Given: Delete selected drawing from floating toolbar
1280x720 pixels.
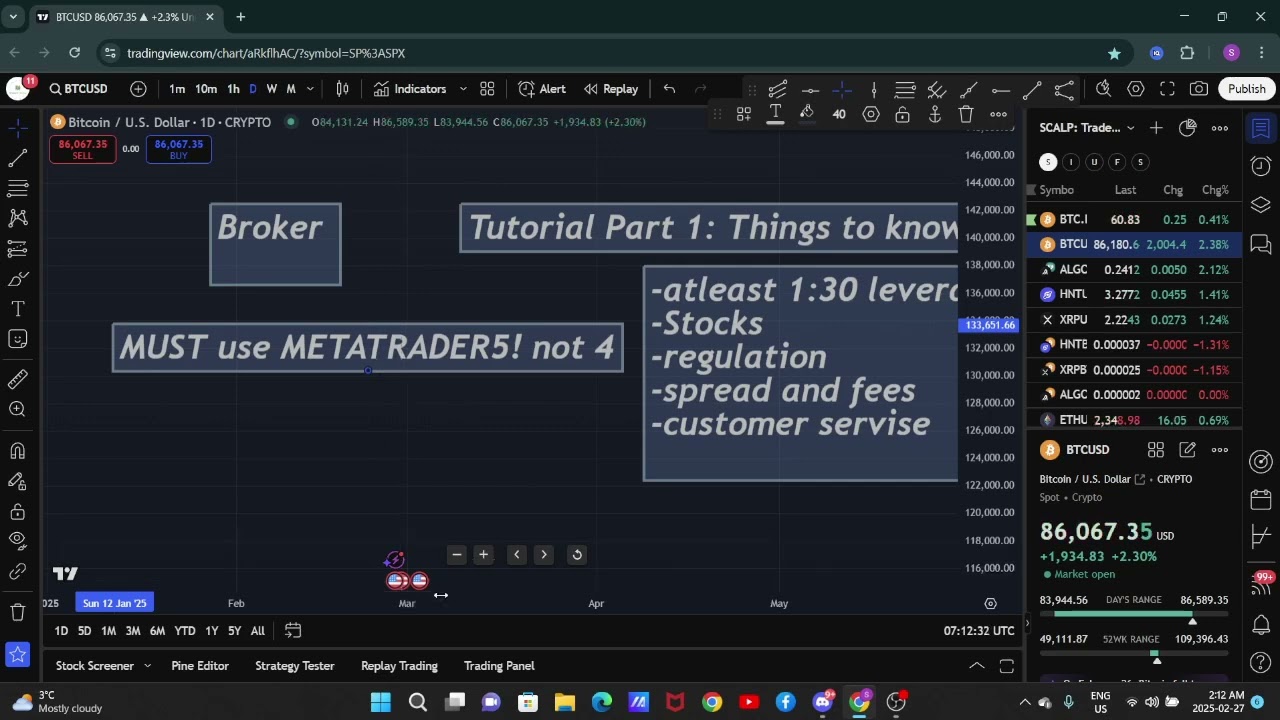Looking at the screenshot, I should coord(966,114).
